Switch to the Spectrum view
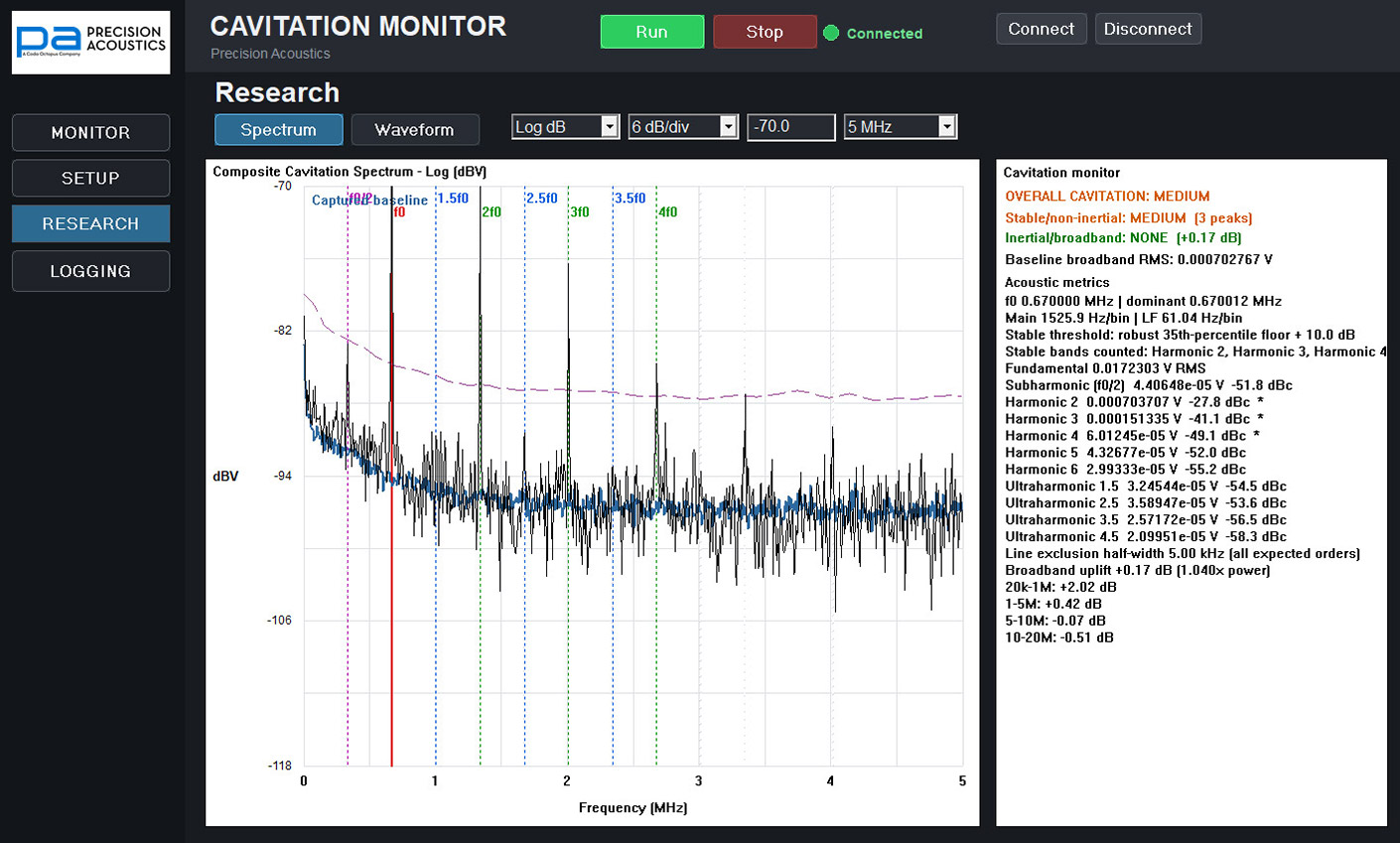This screenshot has width=1400, height=843. 278,129
